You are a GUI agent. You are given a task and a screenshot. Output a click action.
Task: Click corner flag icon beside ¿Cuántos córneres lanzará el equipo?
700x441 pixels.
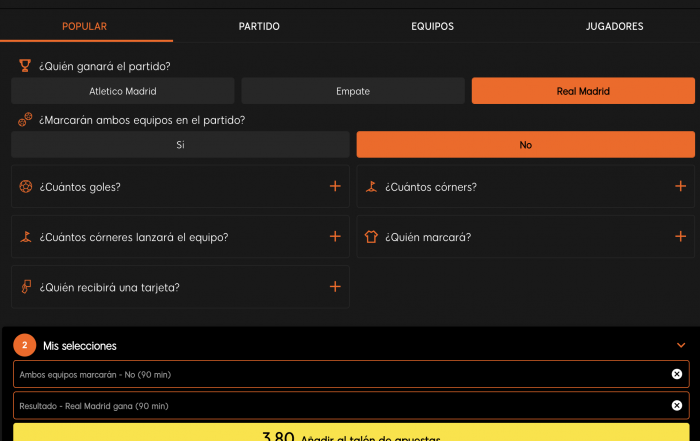point(26,237)
